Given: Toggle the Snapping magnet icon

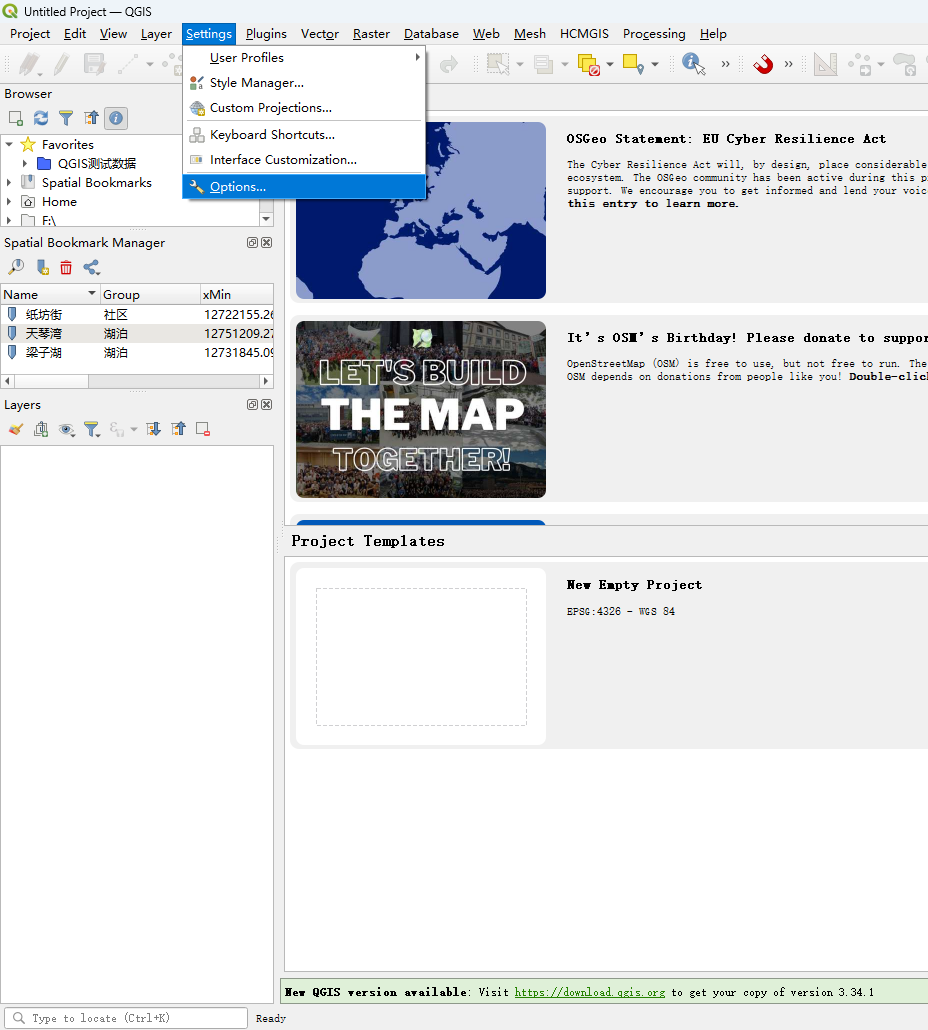Looking at the screenshot, I should (762, 64).
